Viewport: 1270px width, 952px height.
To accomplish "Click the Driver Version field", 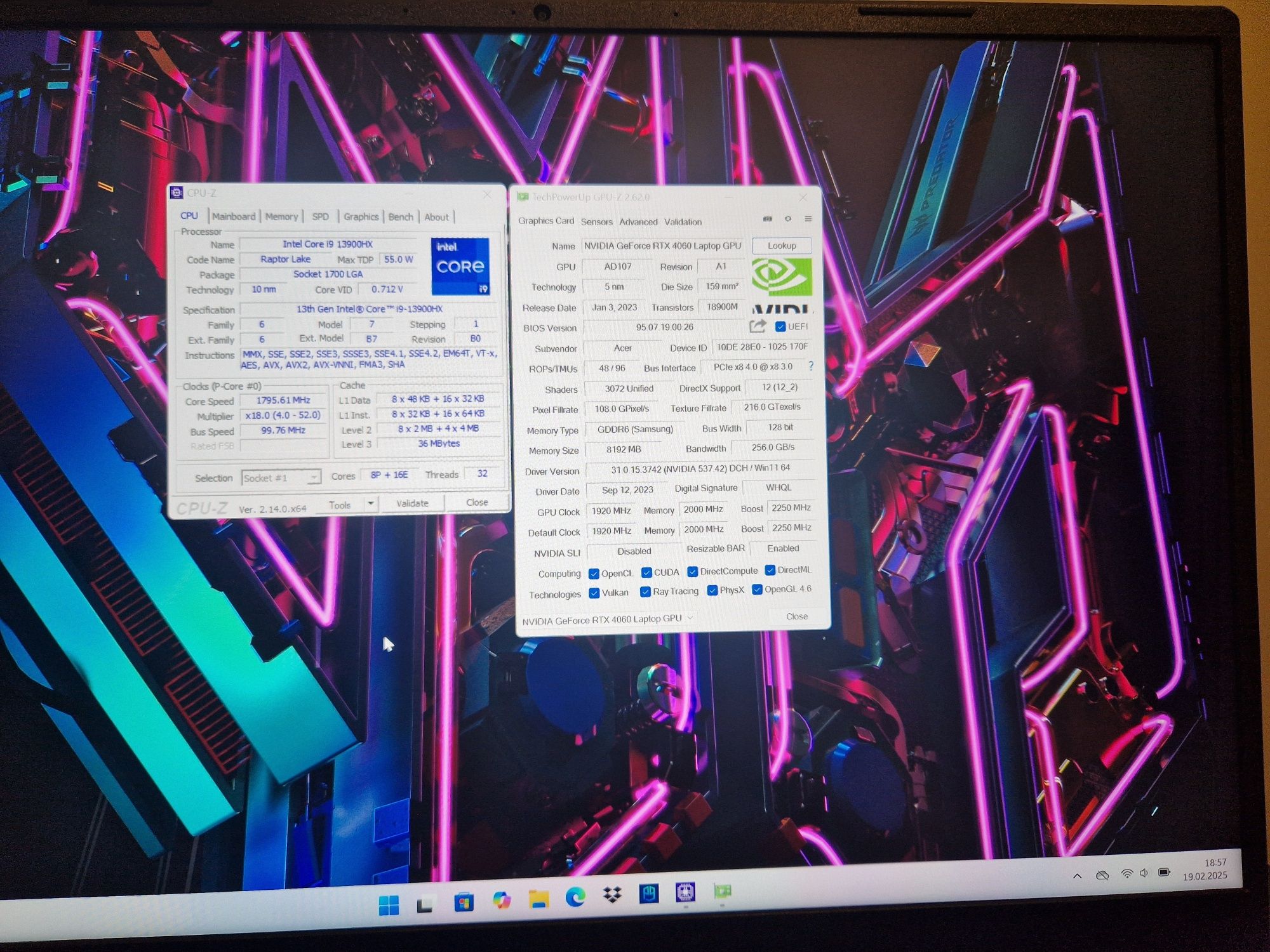I will click(700, 469).
